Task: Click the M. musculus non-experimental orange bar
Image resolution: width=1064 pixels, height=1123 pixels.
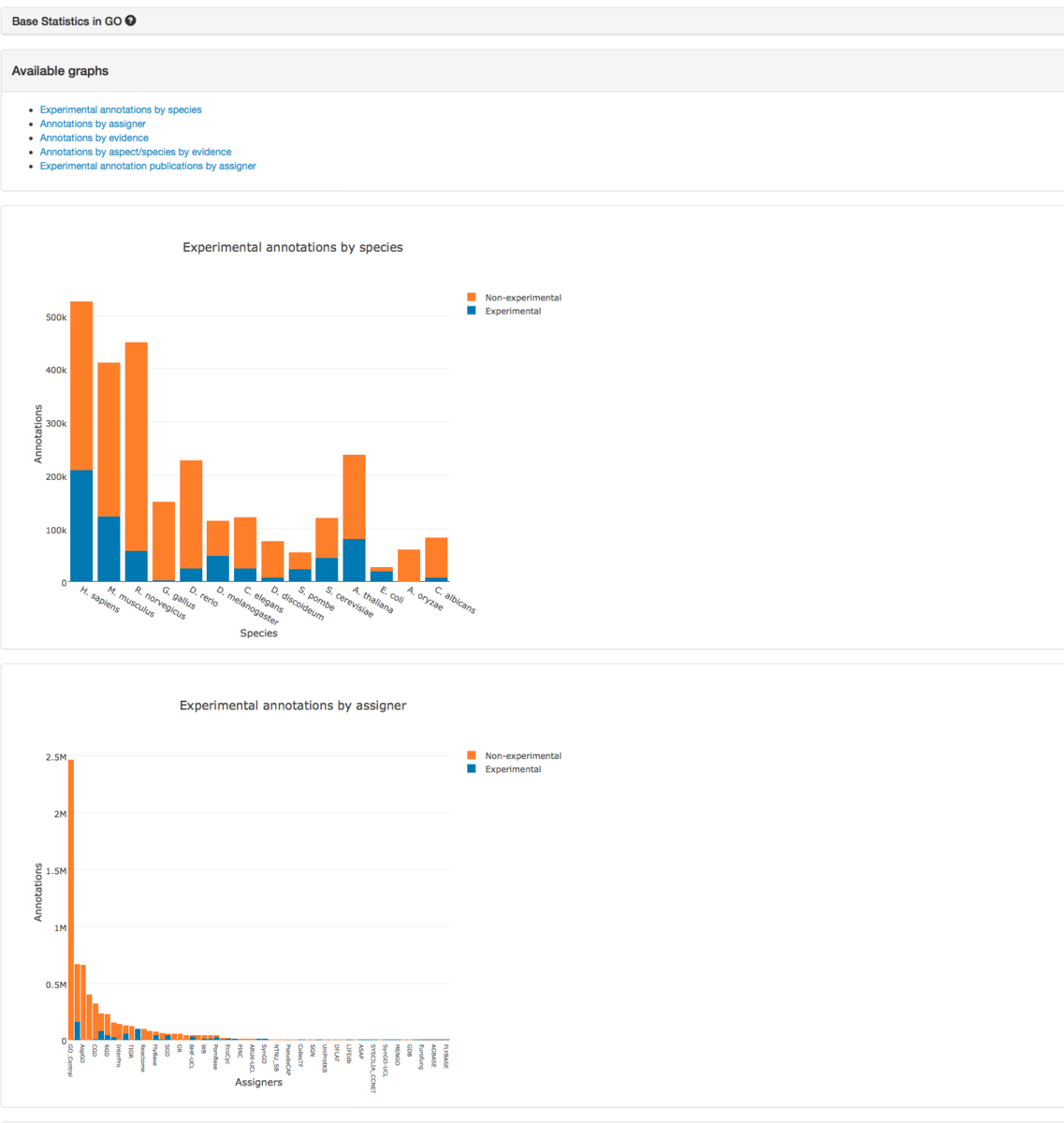Action: 109,440
